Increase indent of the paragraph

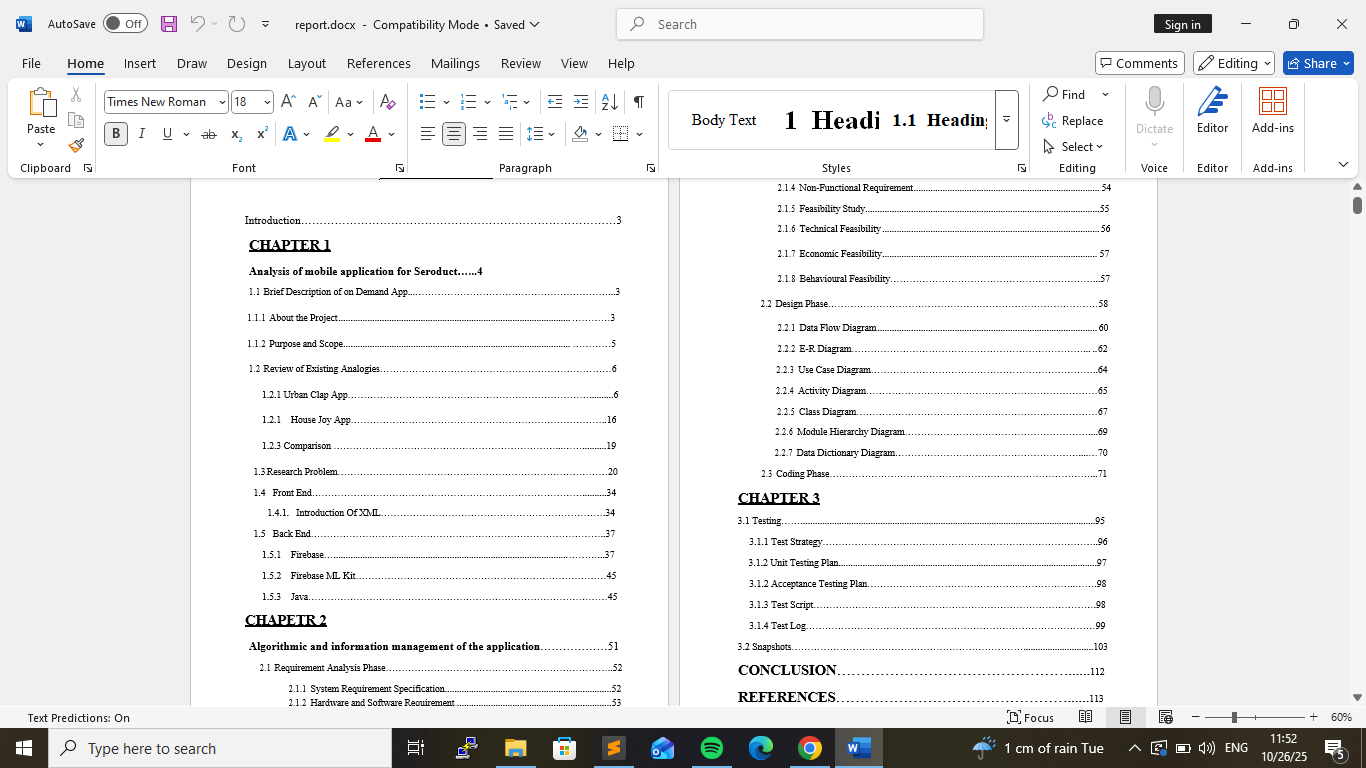[x=581, y=102]
